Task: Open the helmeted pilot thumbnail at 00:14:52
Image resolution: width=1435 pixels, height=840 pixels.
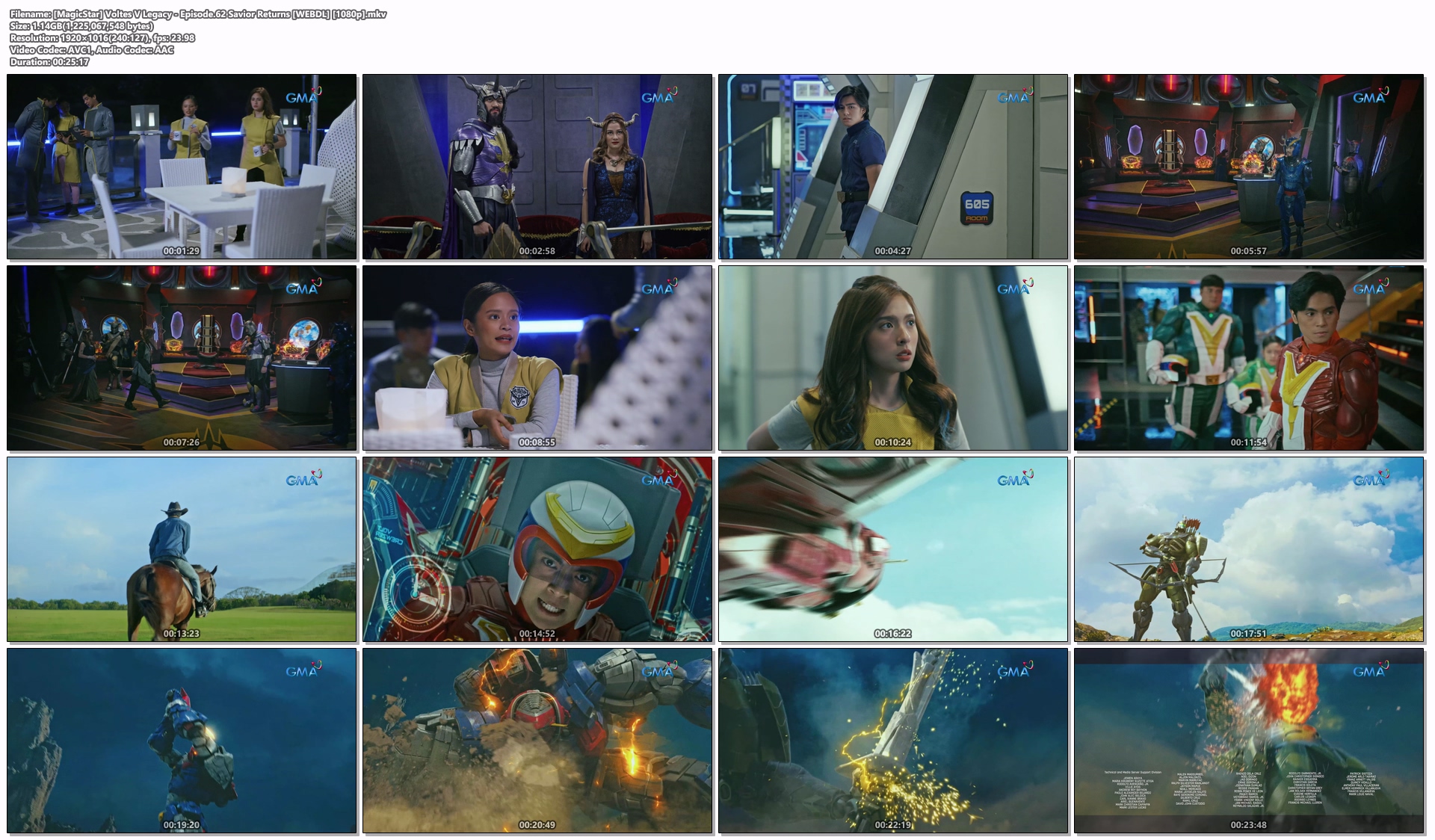Action: (537, 549)
